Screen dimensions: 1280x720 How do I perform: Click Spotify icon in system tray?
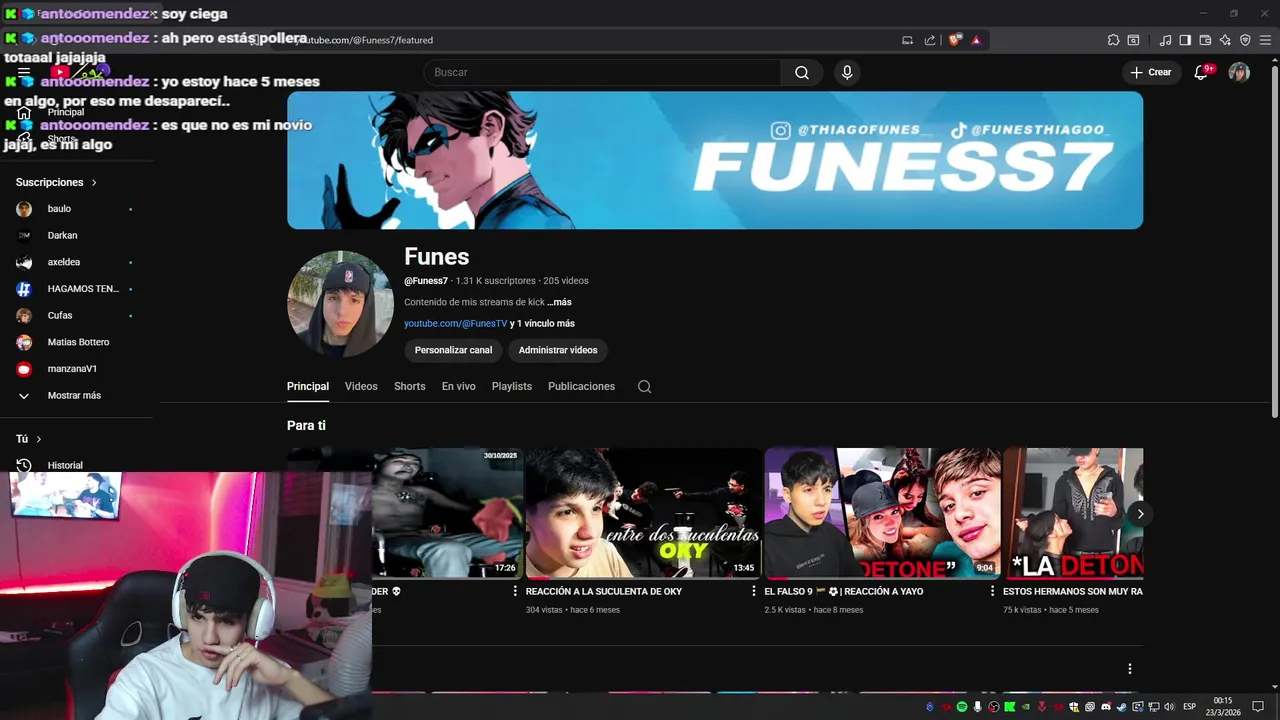click(962, 707)
